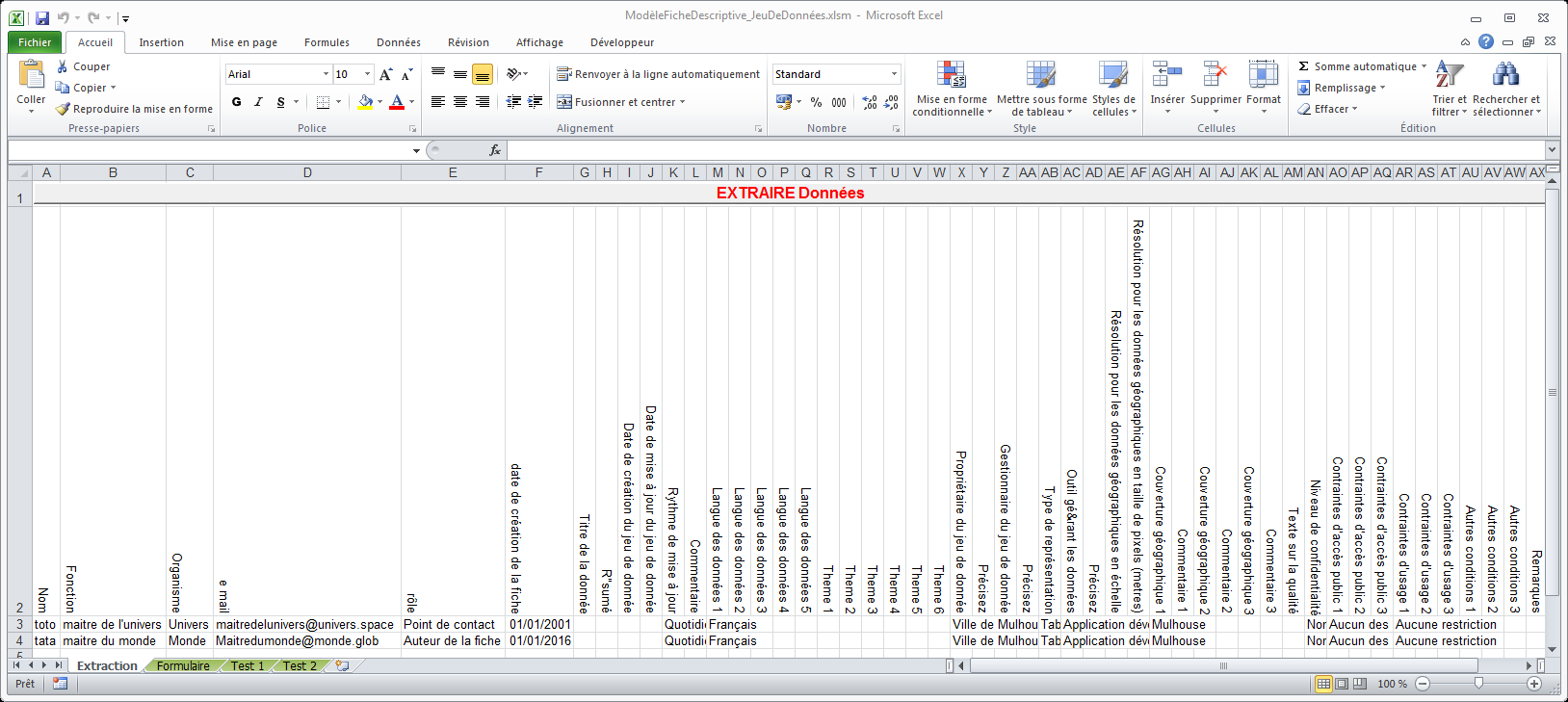Select the Reproduire la mise en forme brush
The width and height of the screenshot is (1568, 702).
(134, 109)
